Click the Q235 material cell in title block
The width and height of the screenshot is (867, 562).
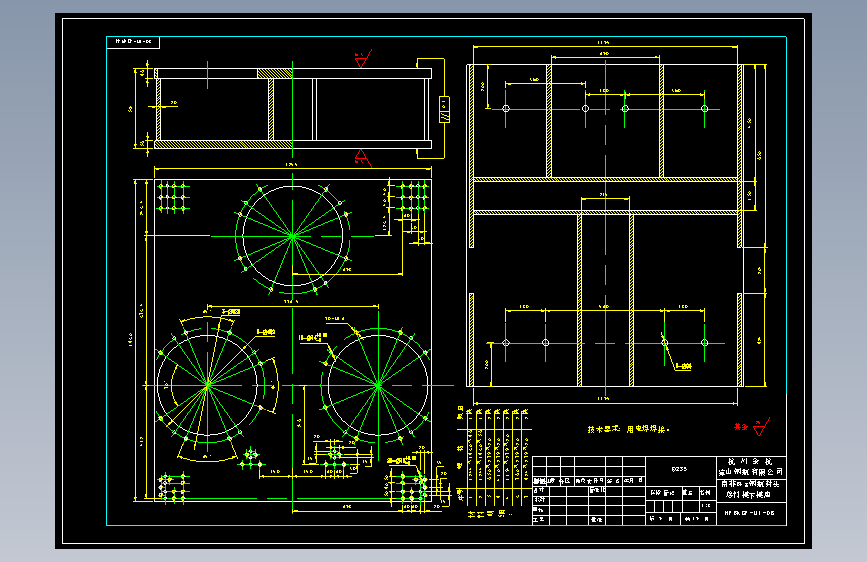tap(680, 470)
